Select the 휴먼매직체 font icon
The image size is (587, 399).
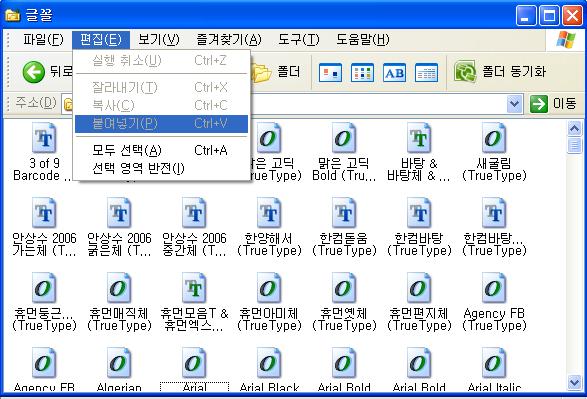(x=119, y=288)
